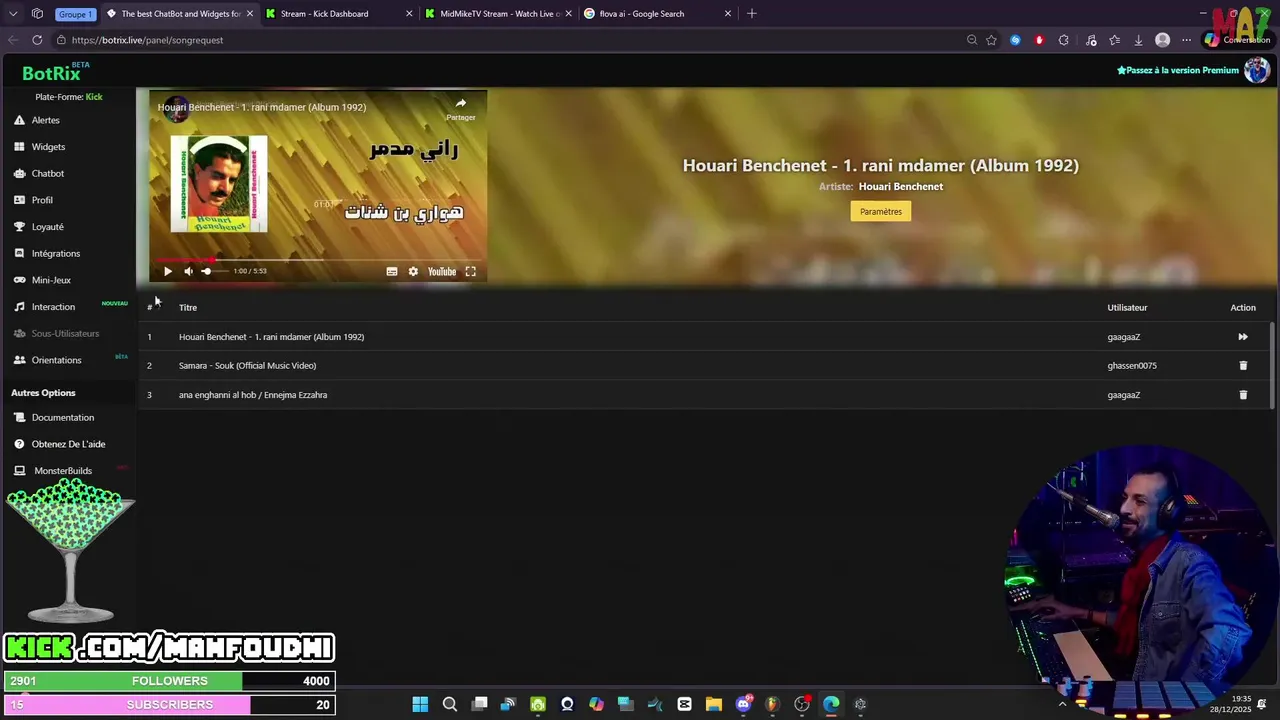The width and height of the screenshot is (1280, 720).
Task: Open the BotRix user avatar menu
Action: click(1256, 70)
